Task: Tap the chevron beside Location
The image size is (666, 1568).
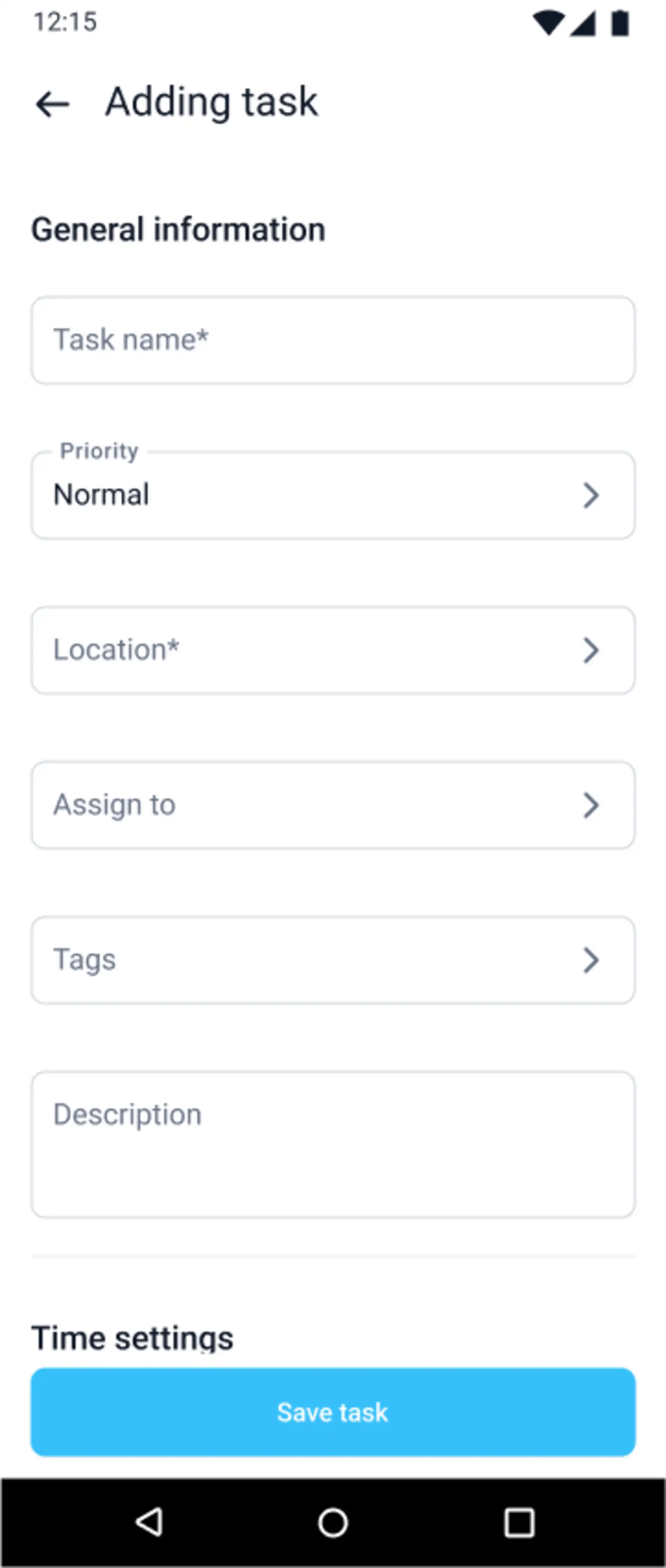Action: pyautogui.click(x=591, y=650)
